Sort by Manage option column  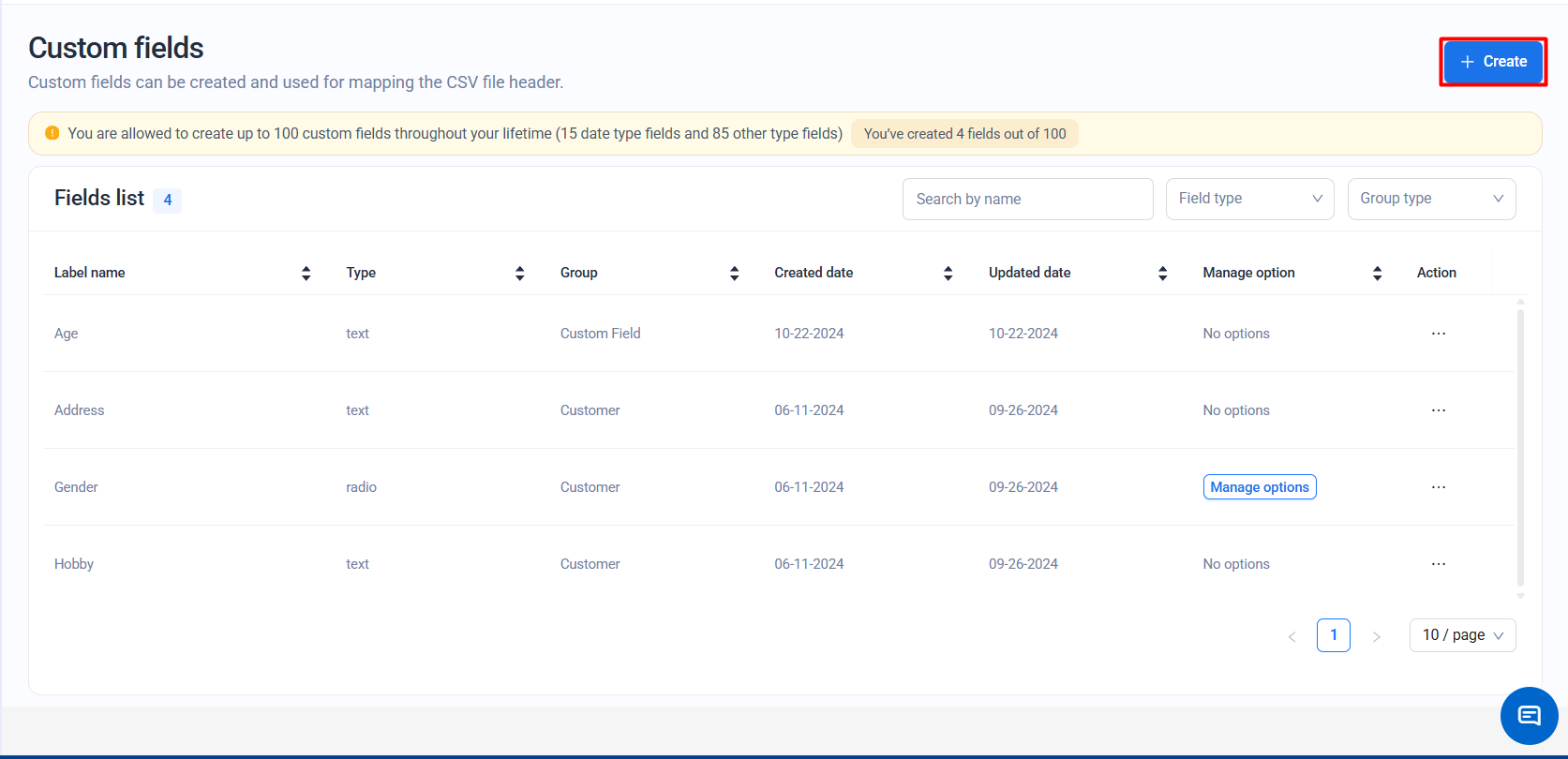1377,273
